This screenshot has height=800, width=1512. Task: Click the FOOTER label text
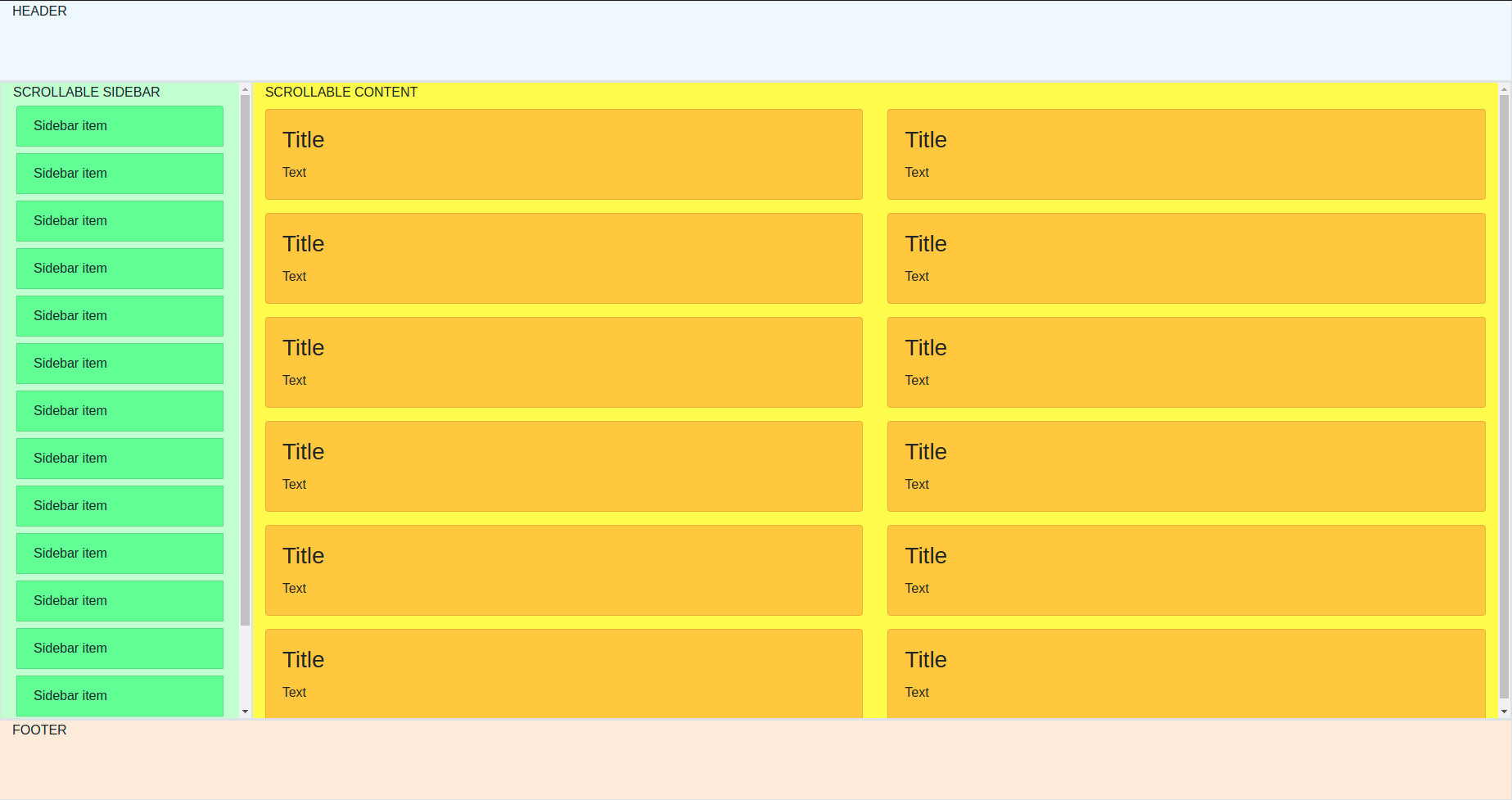point(38,730)
